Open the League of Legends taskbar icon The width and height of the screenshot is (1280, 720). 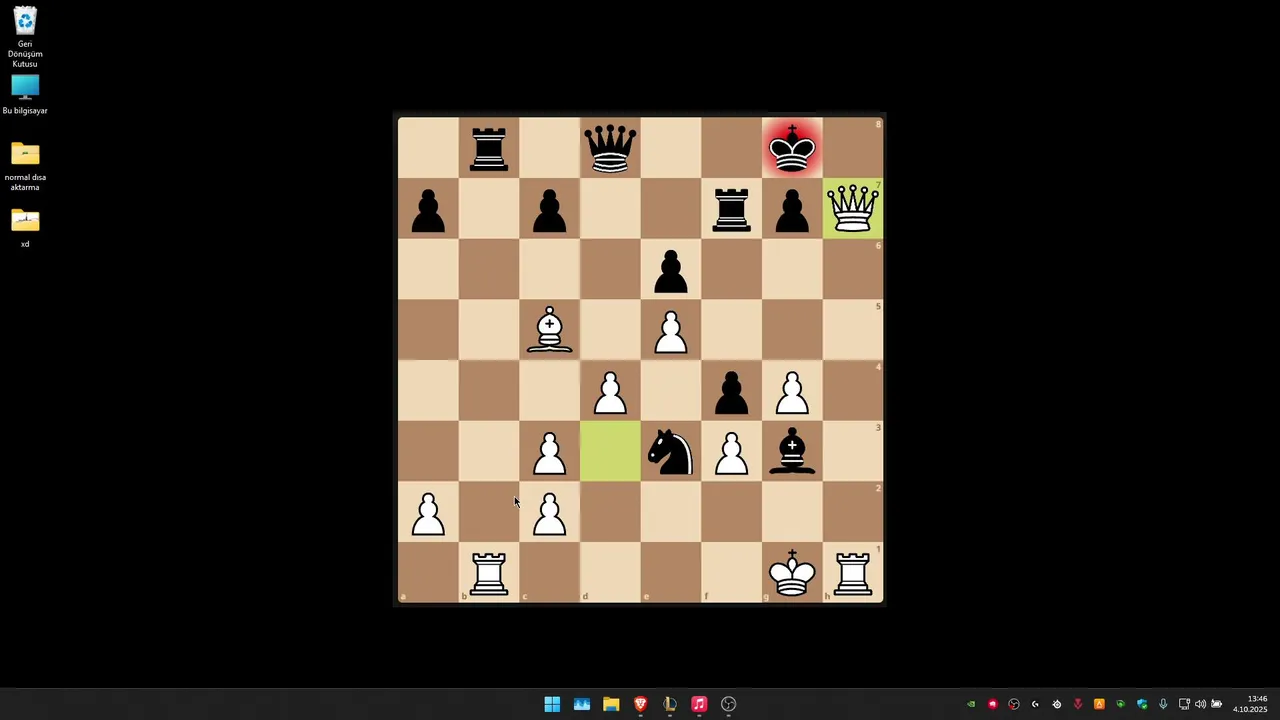coord(669,704)
